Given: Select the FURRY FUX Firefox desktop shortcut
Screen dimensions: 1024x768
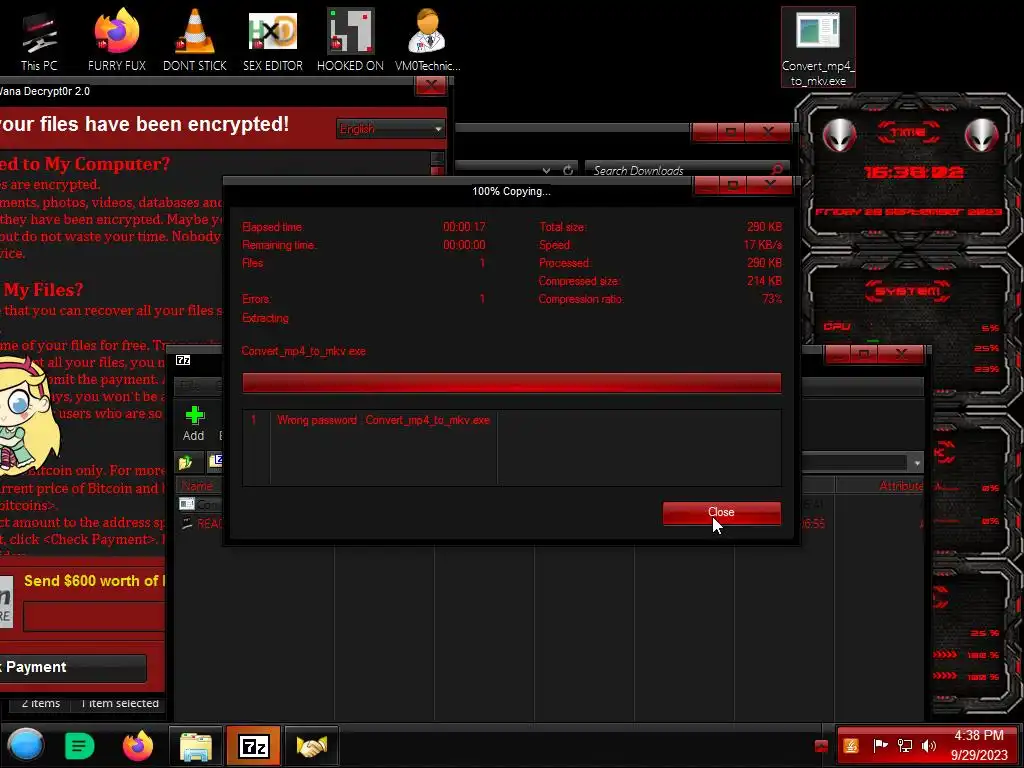Looking at the screenshot, I should click(116, 40).
